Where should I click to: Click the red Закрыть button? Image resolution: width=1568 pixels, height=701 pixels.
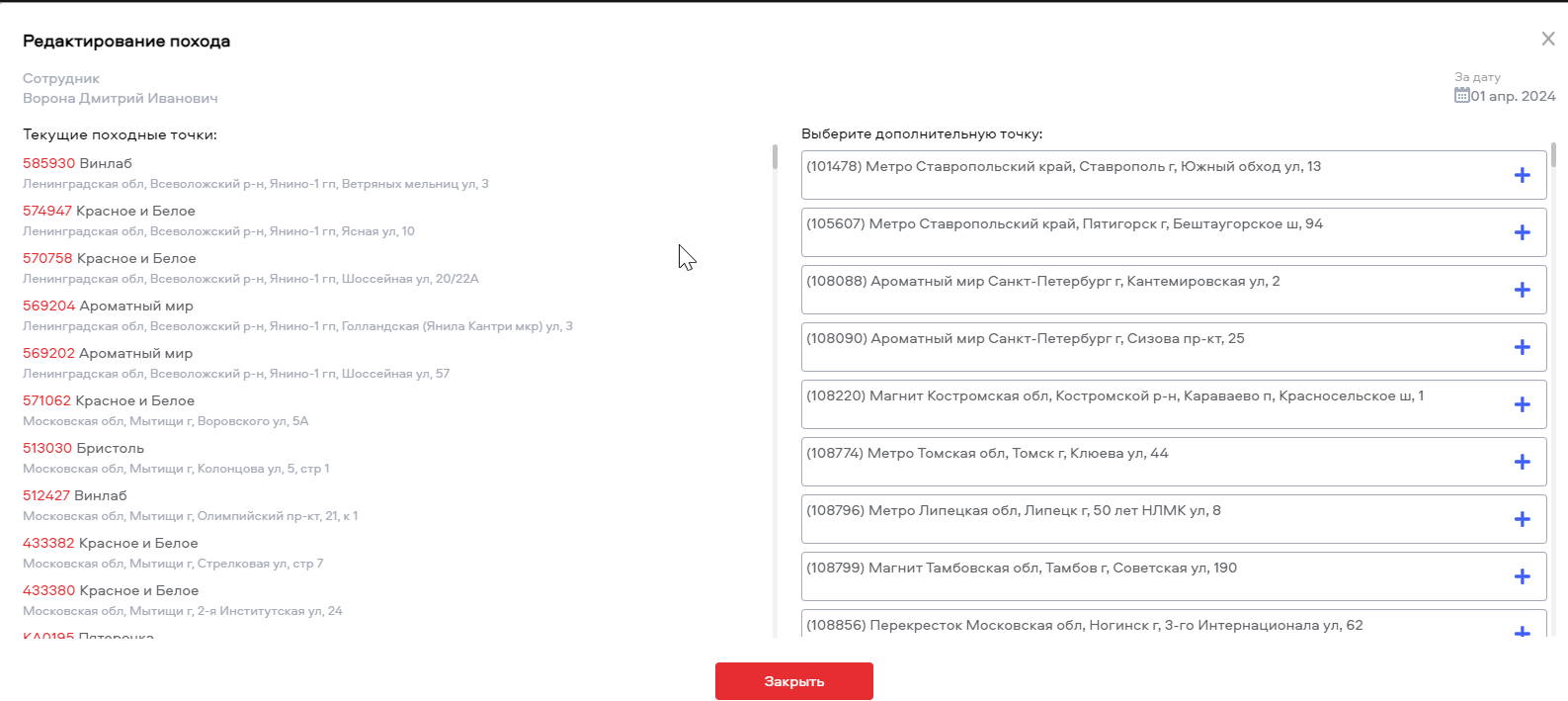click(794, 681)
